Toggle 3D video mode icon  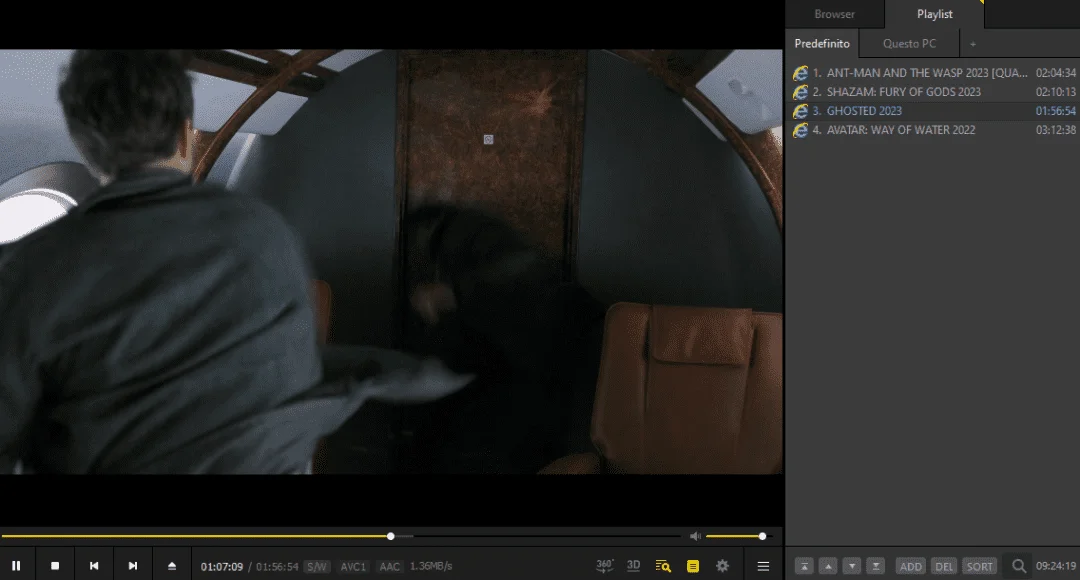[x=634, y=566]
